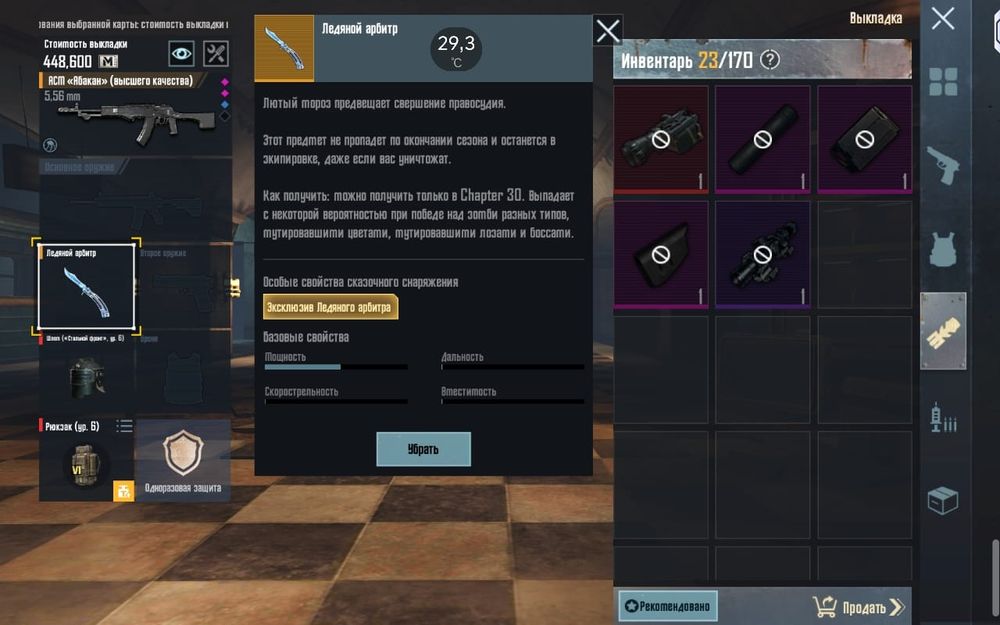The image size is (1000, 625).
Task: Click the Убрать button
Action: click(423, 449)
